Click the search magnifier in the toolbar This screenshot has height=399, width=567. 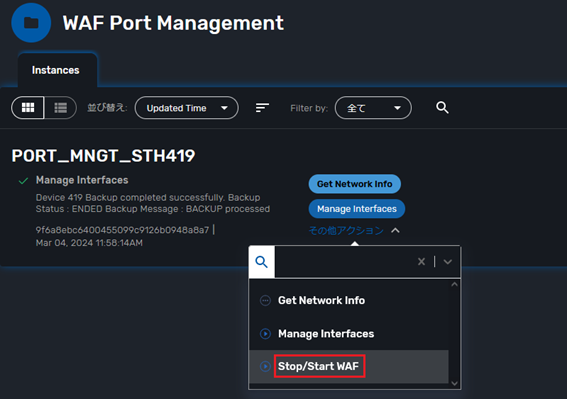pos(442,107)
